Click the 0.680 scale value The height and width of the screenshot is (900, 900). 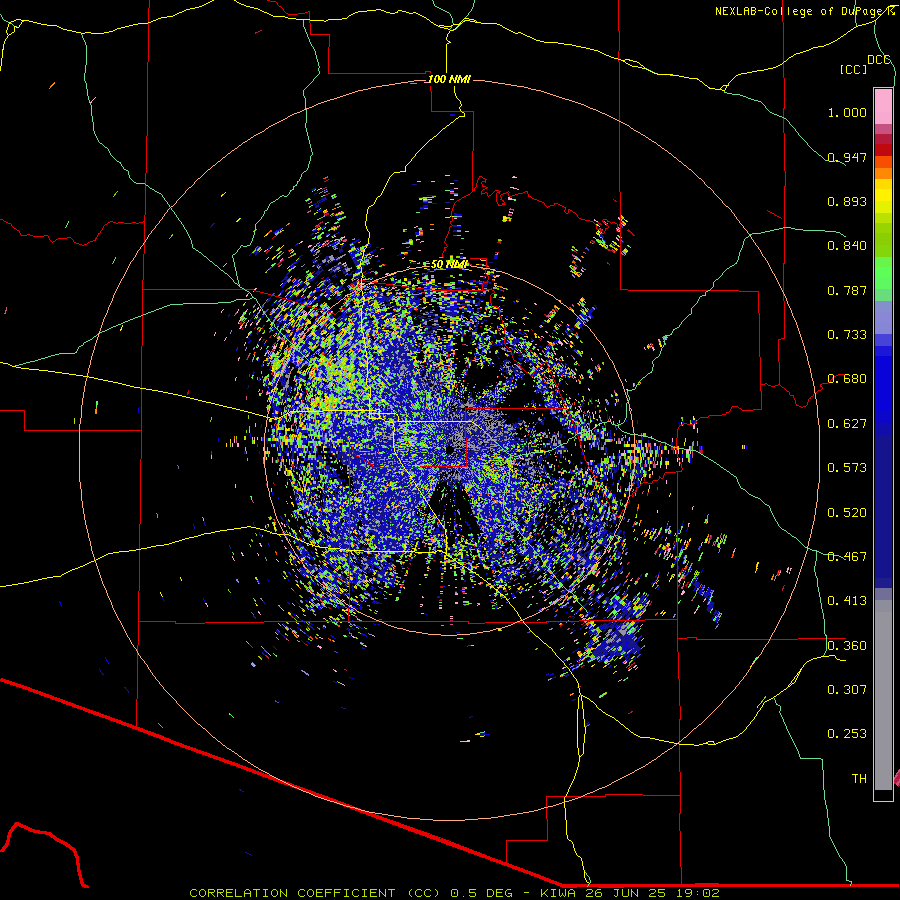(x=847, y=379)
